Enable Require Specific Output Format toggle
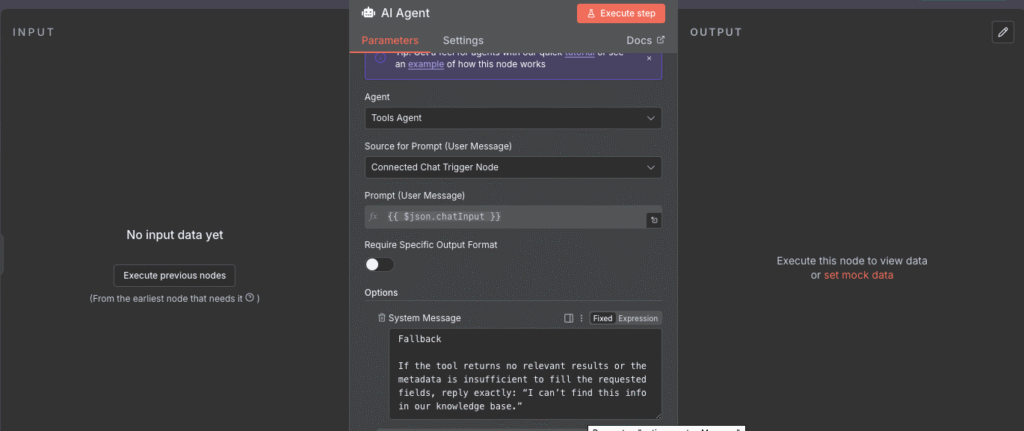 pyautogui.click(x=379, y=264)
